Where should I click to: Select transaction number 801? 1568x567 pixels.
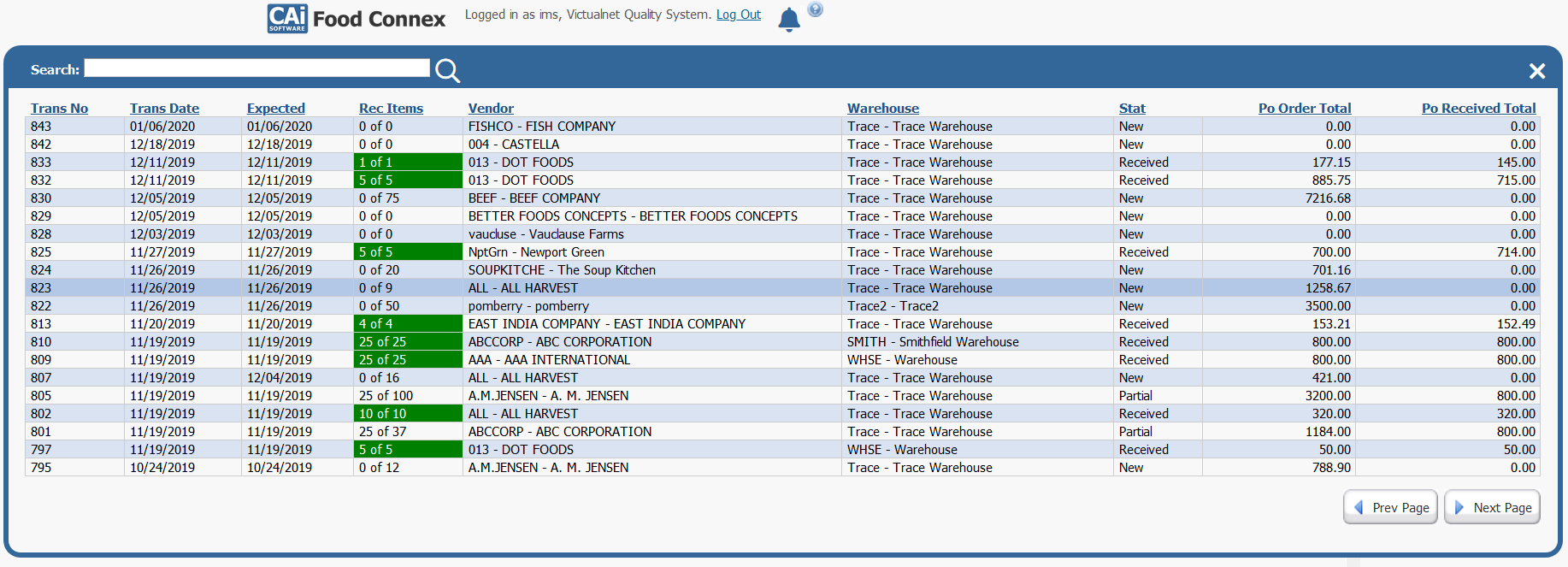click(41, 432)
